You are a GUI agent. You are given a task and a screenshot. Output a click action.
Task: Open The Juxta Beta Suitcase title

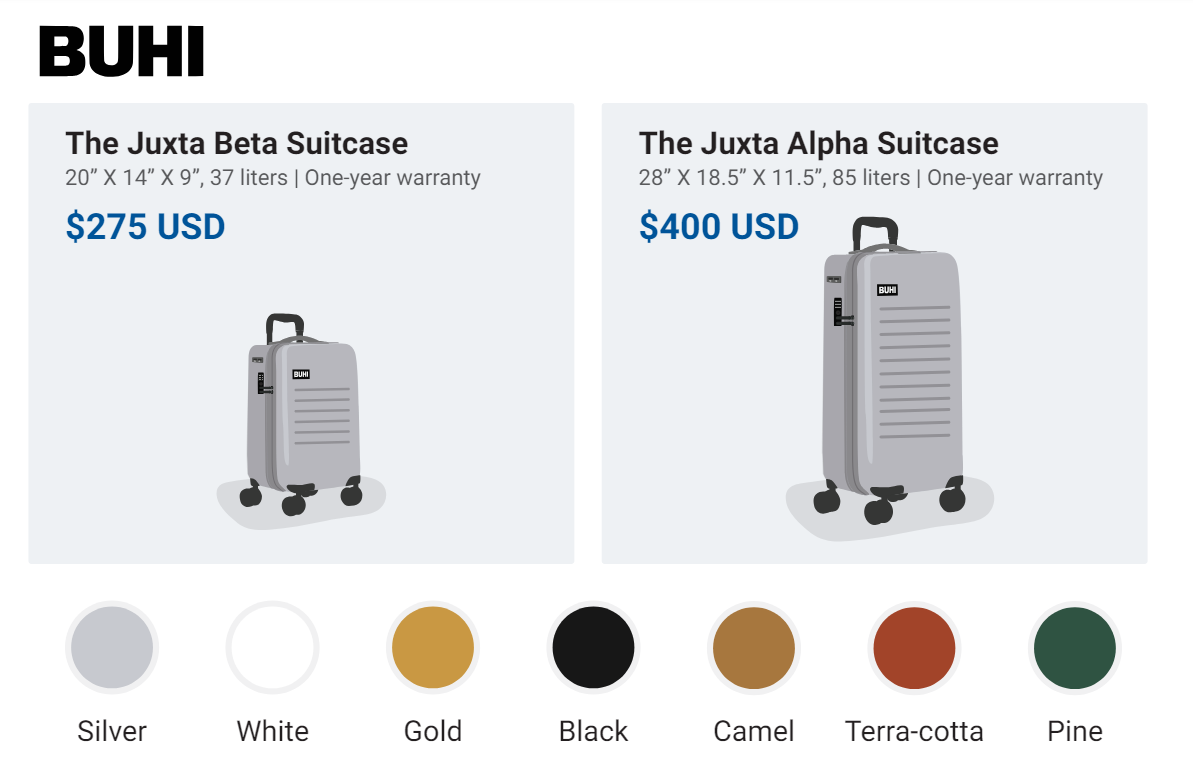click(x=237, y=143)
